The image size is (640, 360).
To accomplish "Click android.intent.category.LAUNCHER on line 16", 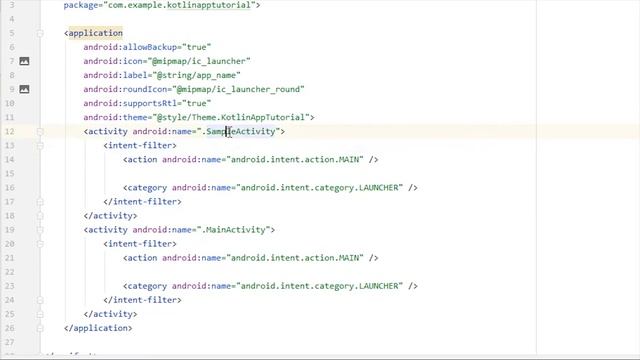I will pyautogui.click(x=319, y=188).
